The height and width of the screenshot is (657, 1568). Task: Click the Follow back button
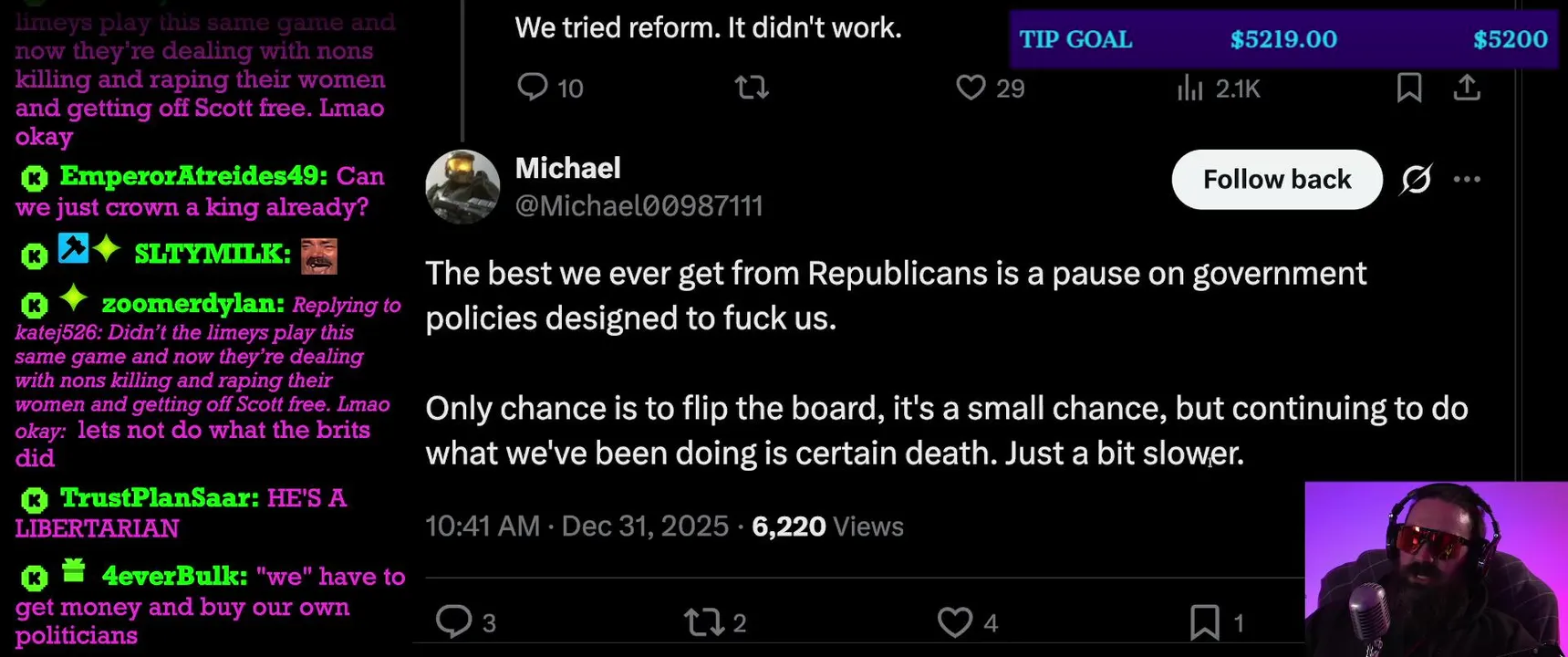1276,180
